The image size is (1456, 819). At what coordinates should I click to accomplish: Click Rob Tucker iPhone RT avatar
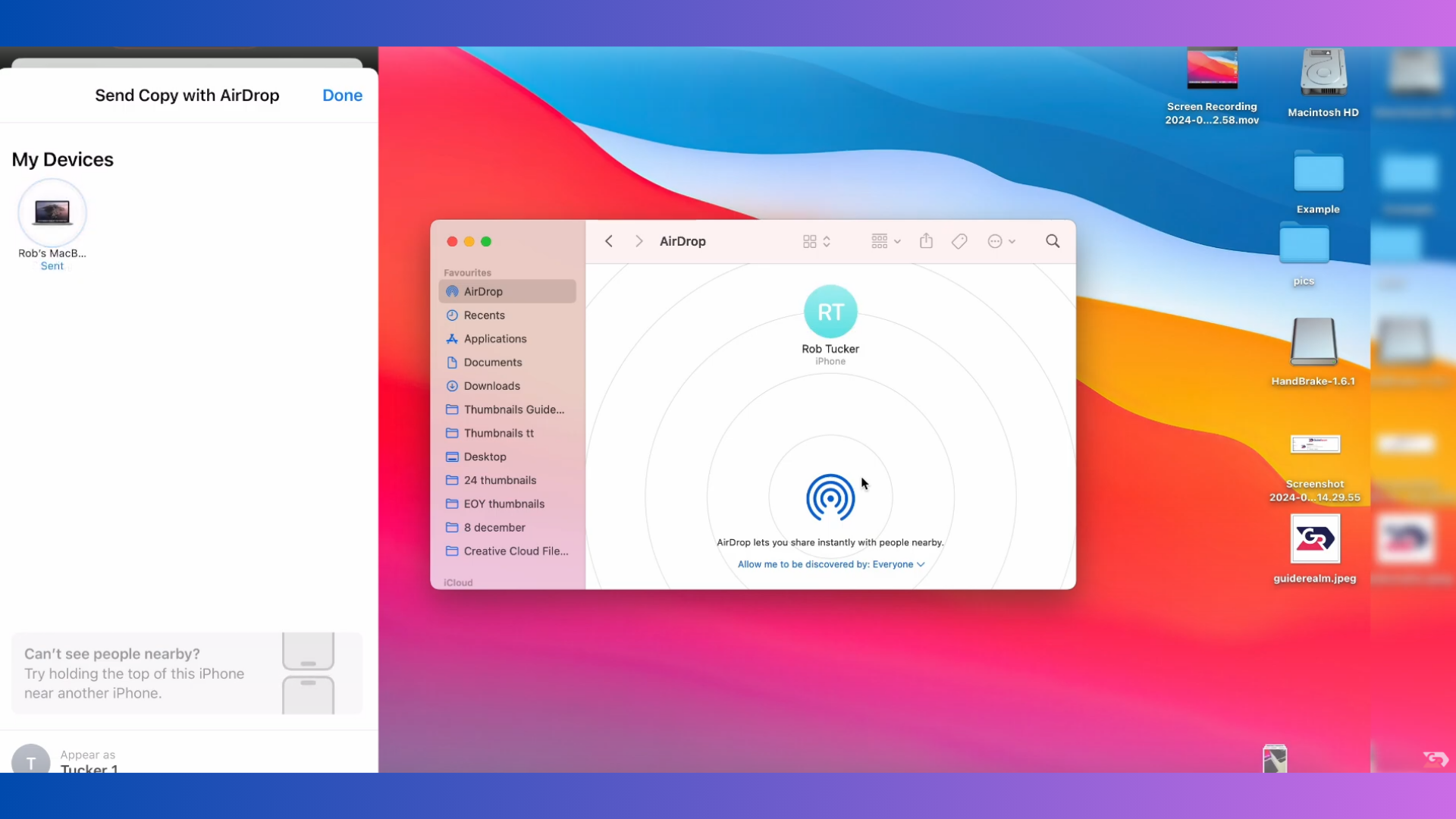[830, 312]
